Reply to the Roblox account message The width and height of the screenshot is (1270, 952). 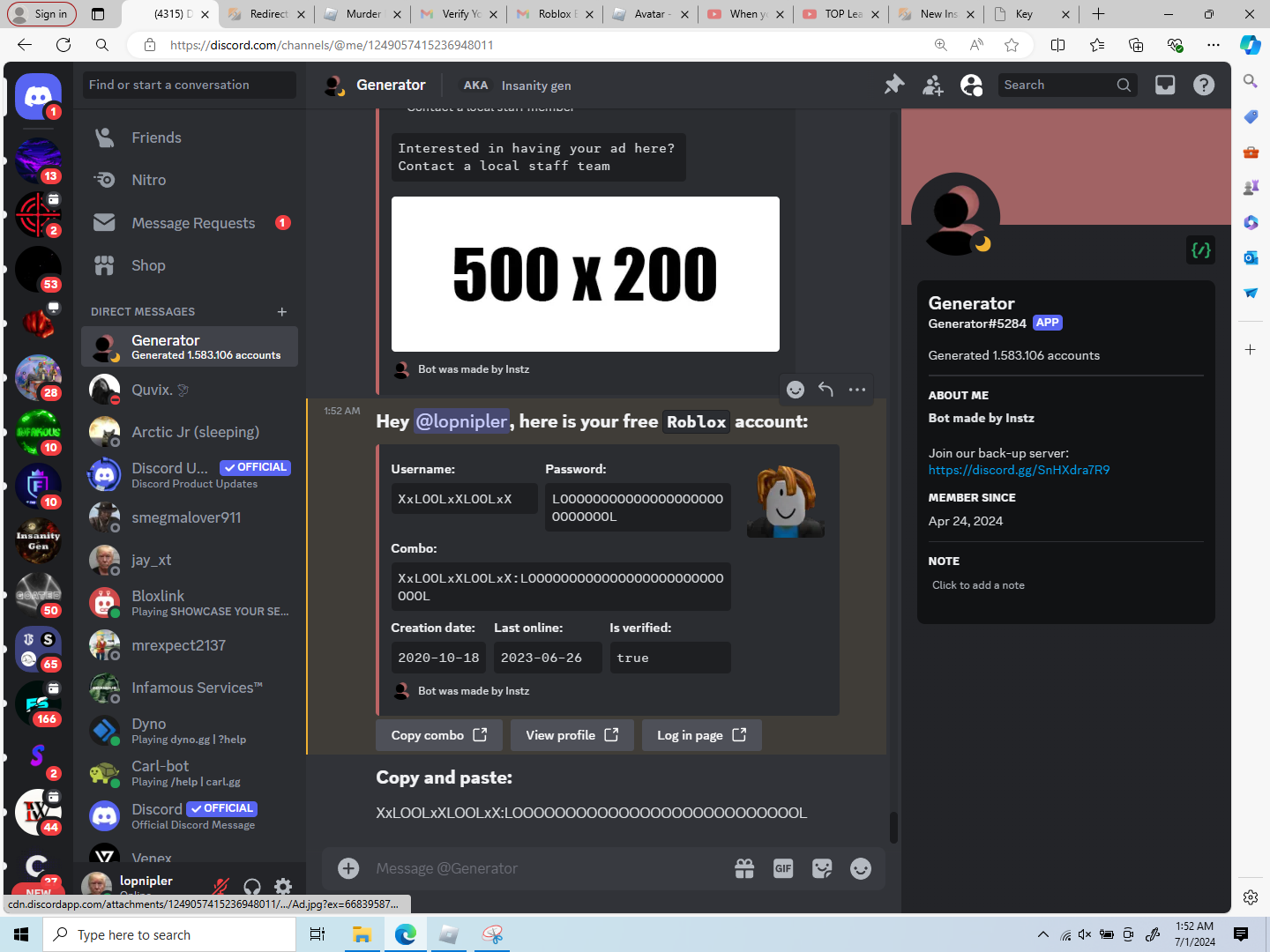click(x=826, y=390)
